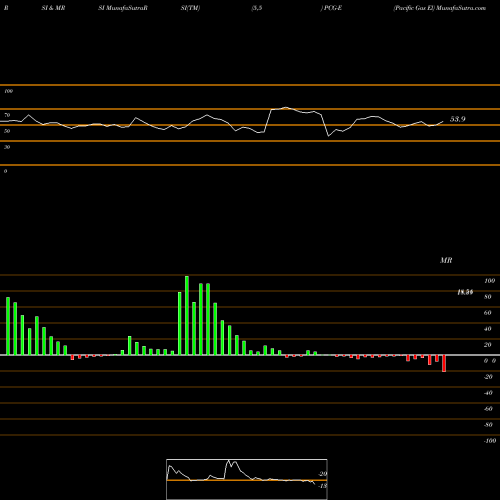Click the MR axis label 80
The image size is (500, 500).
488,297
